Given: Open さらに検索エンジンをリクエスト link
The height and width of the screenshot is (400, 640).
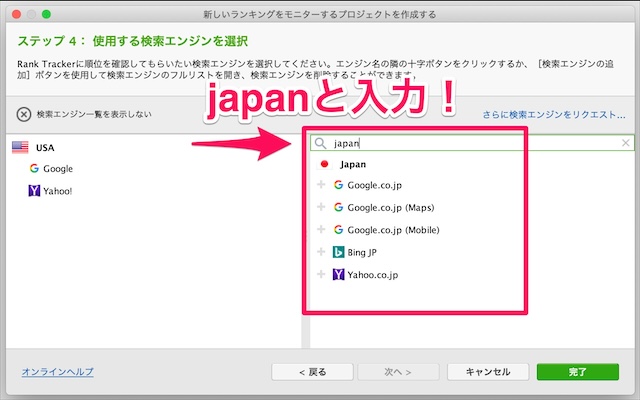Looking at the screenshot, I should (x=554, y=115).
